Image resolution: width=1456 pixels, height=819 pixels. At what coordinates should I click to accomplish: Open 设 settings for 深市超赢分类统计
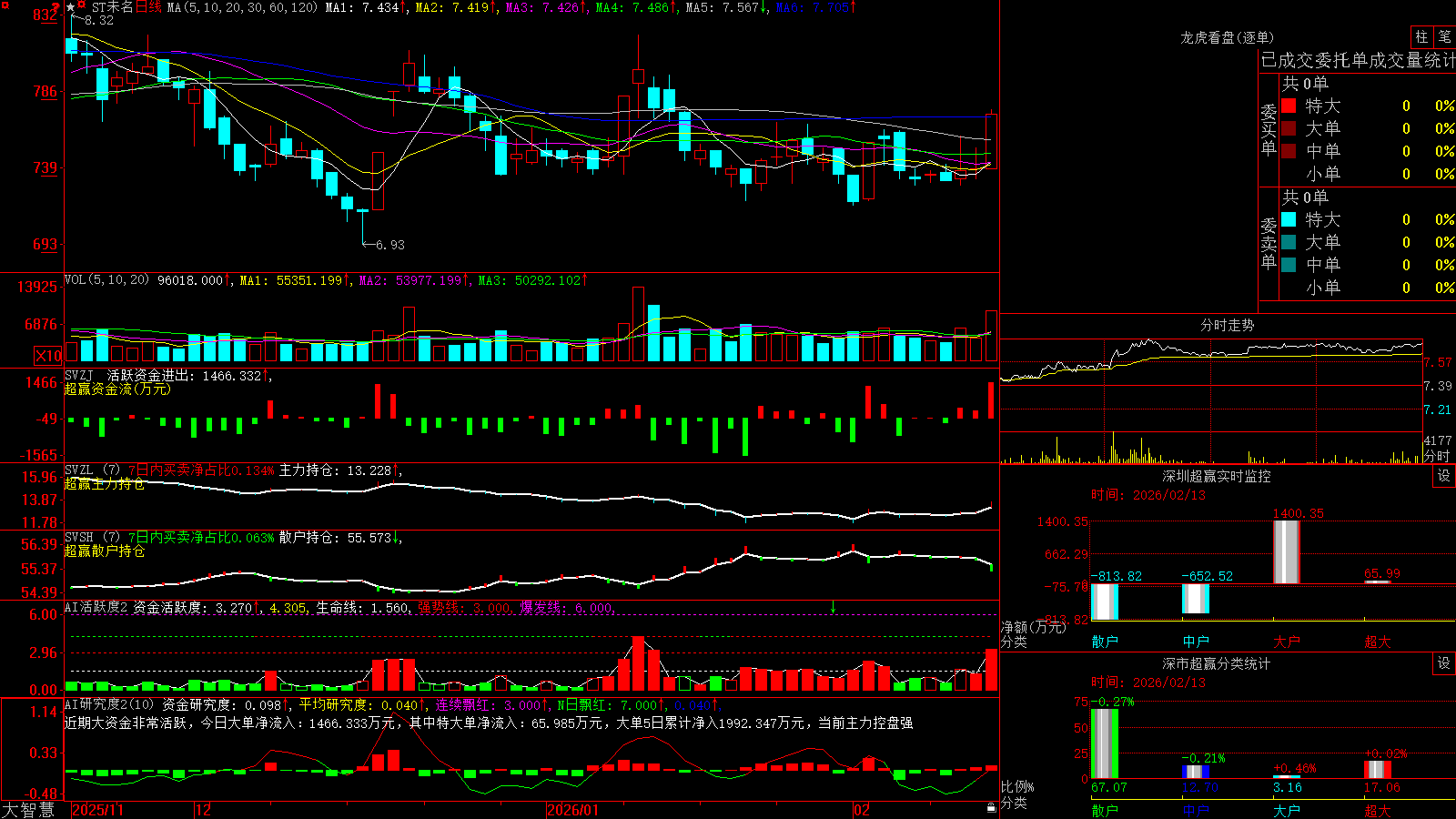coord(1444,663)
